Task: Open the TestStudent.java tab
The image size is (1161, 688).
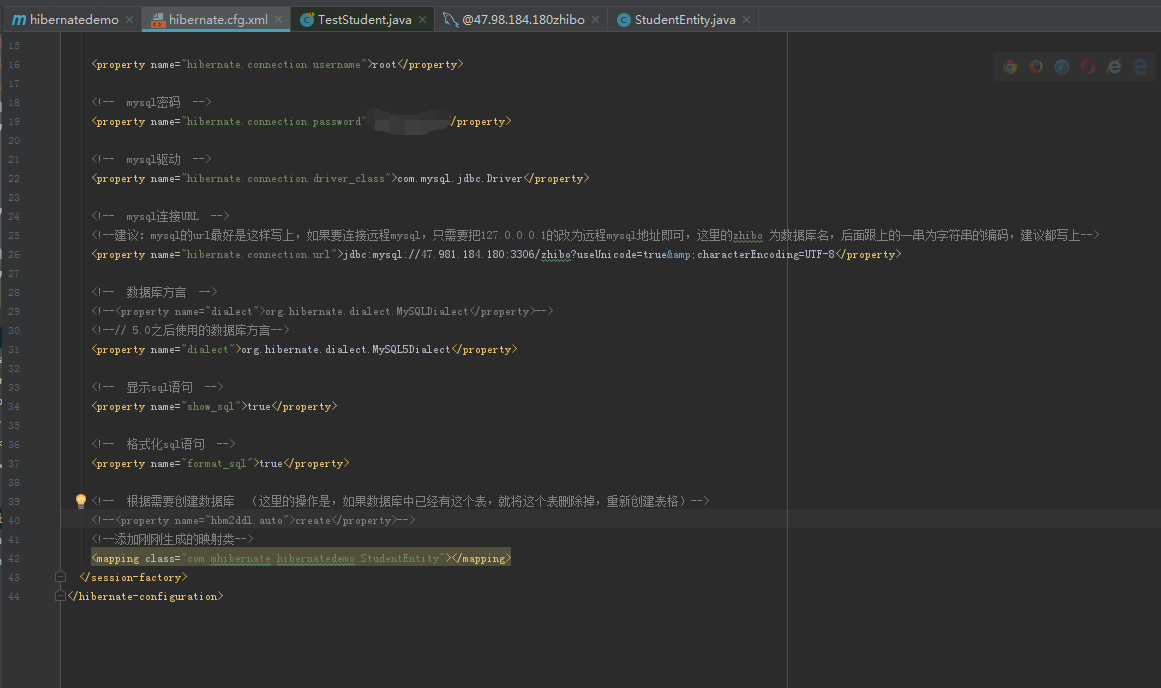Action: coord(364,20)
